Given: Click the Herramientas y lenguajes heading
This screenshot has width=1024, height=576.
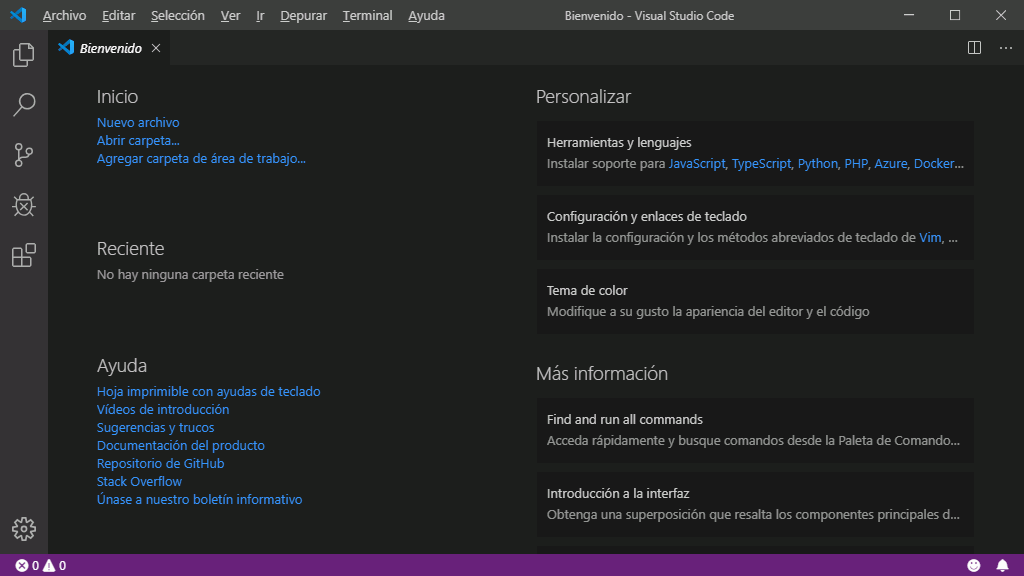Looking at the screenshot, I should [x=618, y=142].
